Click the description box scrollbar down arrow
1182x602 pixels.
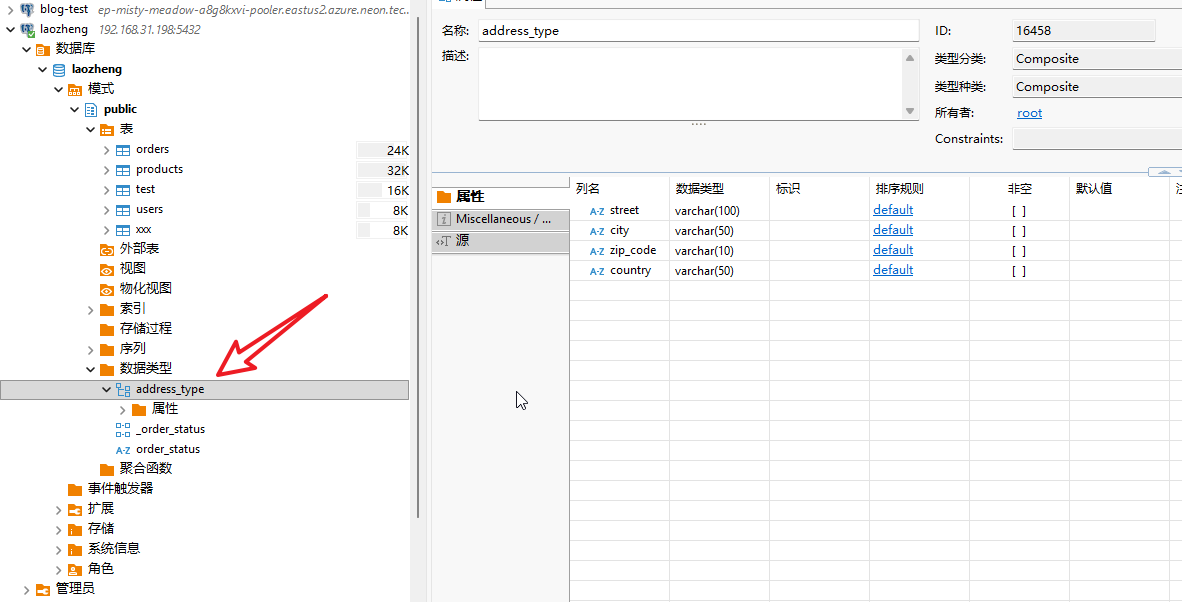coord(910,111)
